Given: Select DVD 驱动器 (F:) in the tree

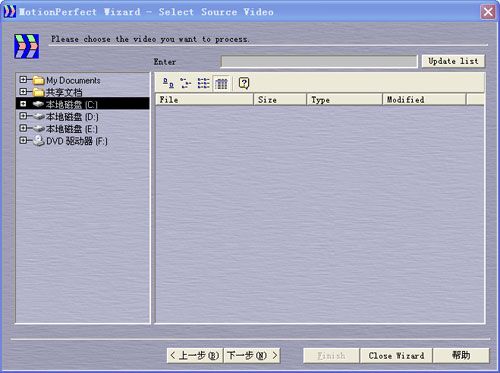Looking at the screenshot, I should coord(77,141).
